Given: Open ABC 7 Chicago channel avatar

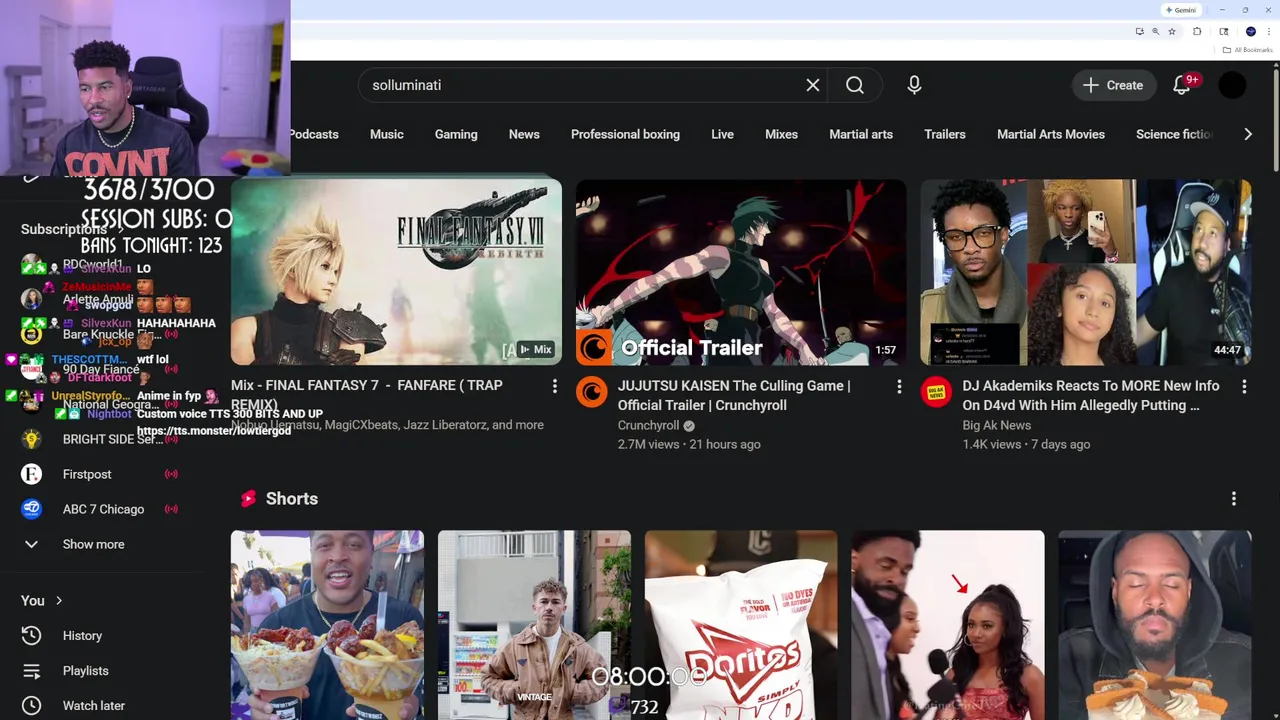Looking at the screenshot, I should pos(31,509).
